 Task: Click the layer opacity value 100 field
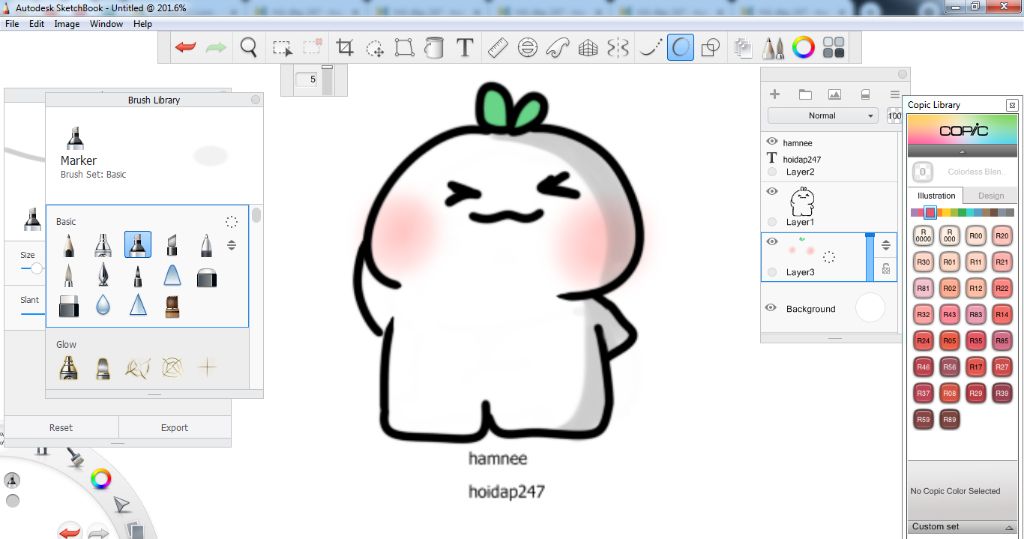tap(894, 116)
